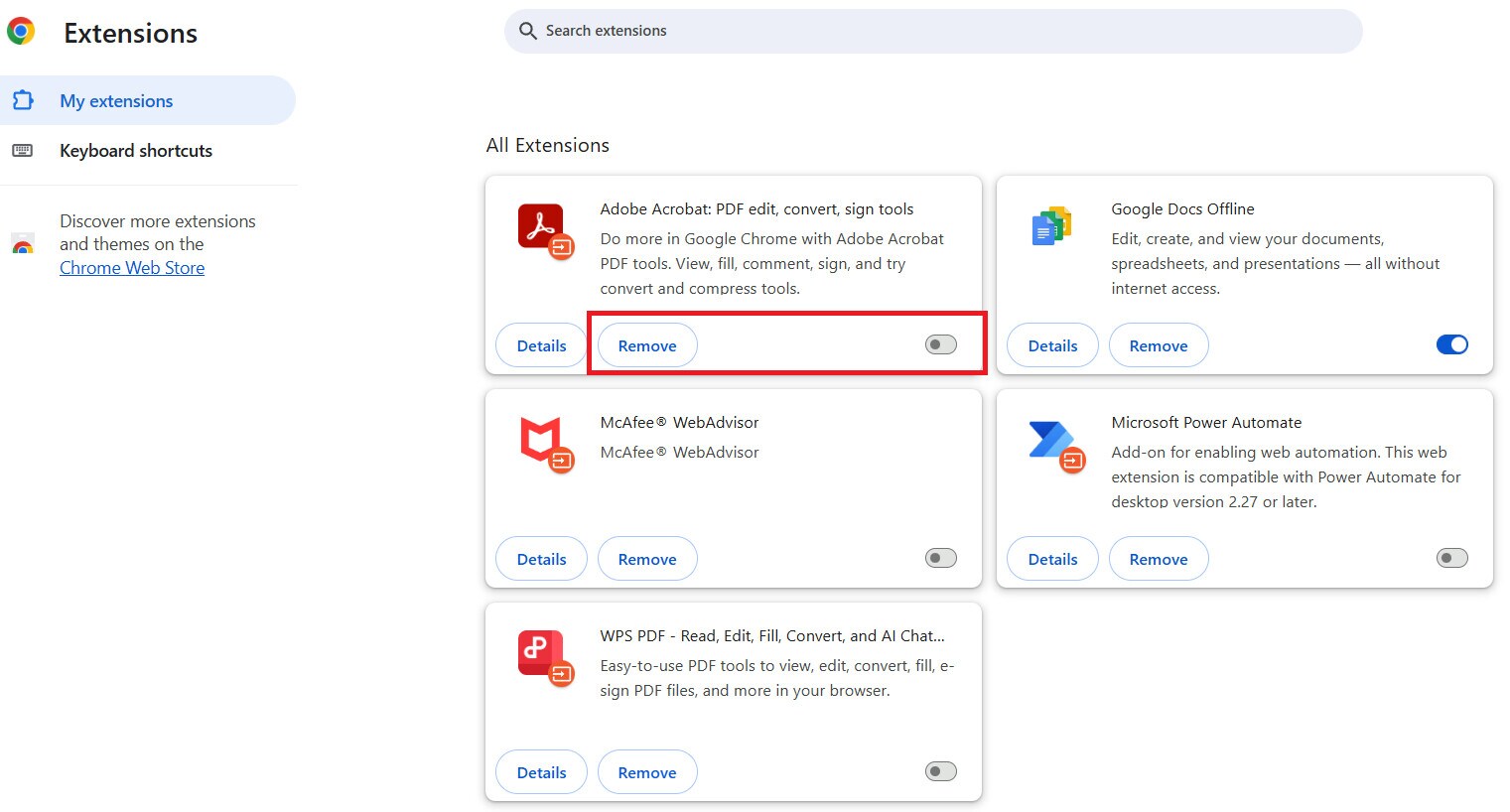Viewport: 1510px width, 812px height.
Task: Click the search magnifier icon
Action: click(x=527, y=31)
